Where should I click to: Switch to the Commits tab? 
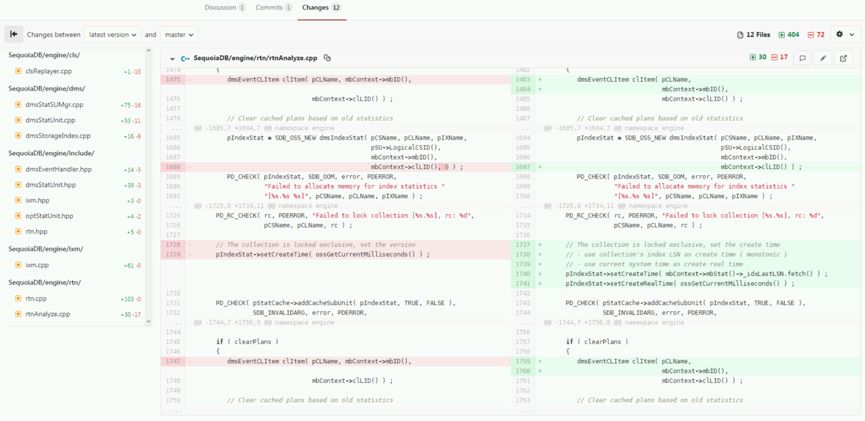click(x=274, y=8)
